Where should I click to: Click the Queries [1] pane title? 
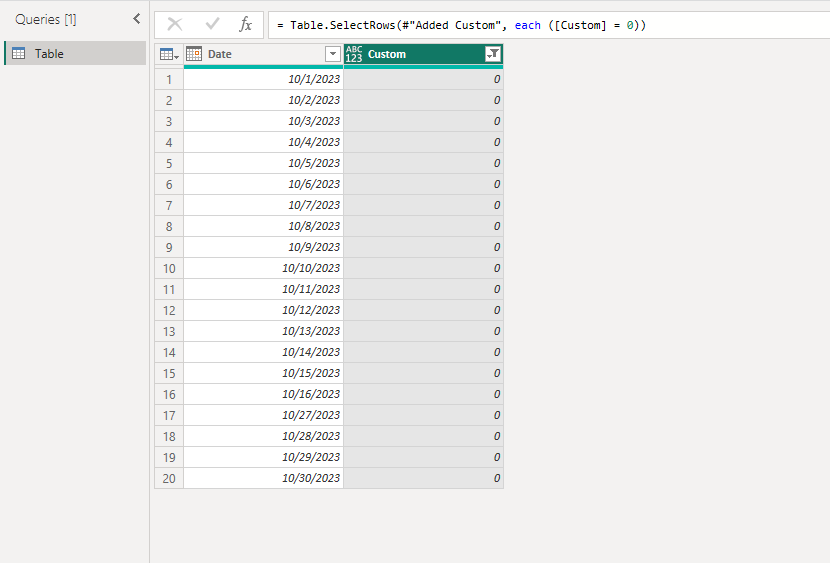(x=46, y=20)
